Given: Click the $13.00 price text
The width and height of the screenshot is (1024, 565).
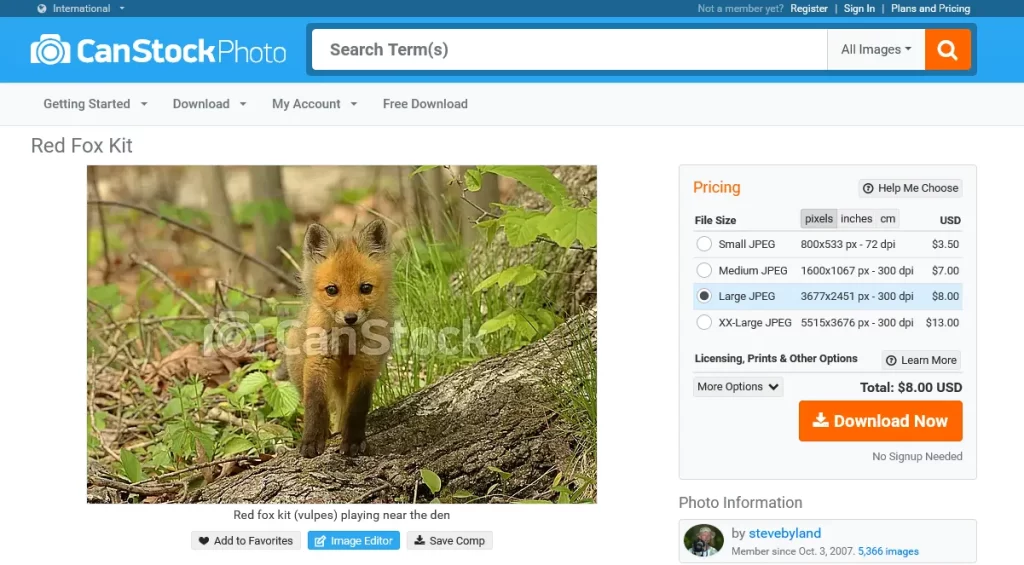Looking at the screenshot, I should pos(942,322).
